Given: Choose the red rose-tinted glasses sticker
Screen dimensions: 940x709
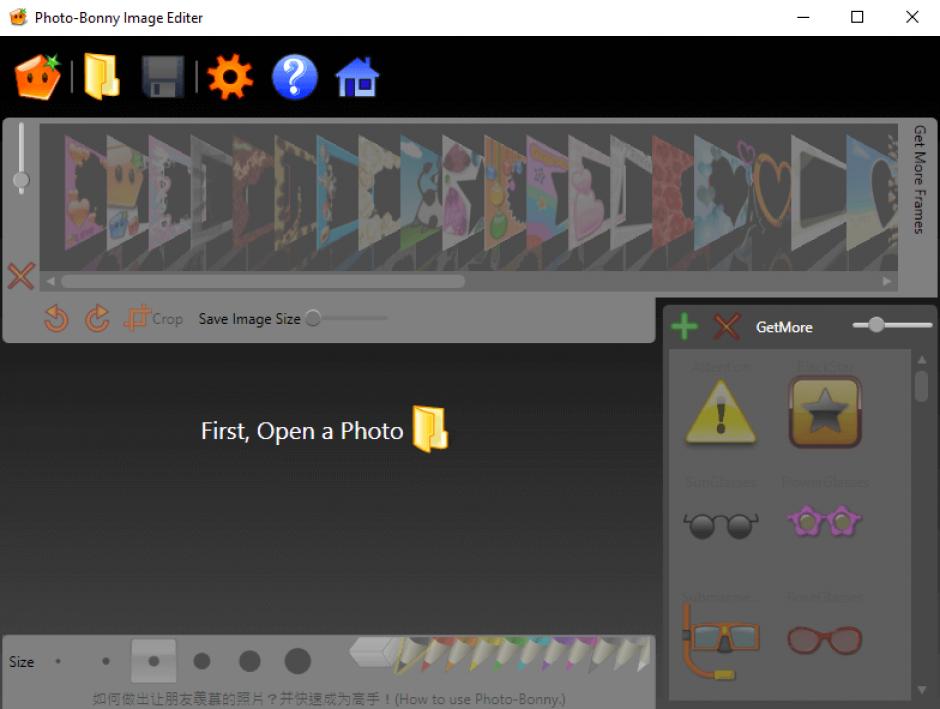Looking at the screenshot, I should pyautogui.click(x=824, y=640).
